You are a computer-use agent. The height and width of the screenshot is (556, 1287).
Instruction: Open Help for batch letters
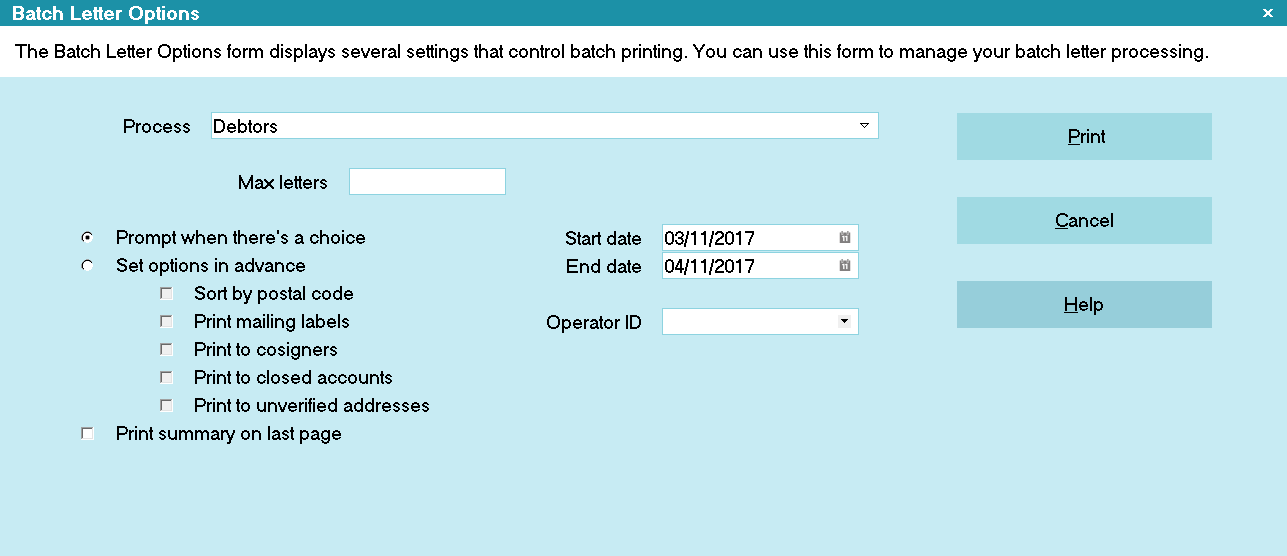pyautogui.click(x=1084, y=305)
